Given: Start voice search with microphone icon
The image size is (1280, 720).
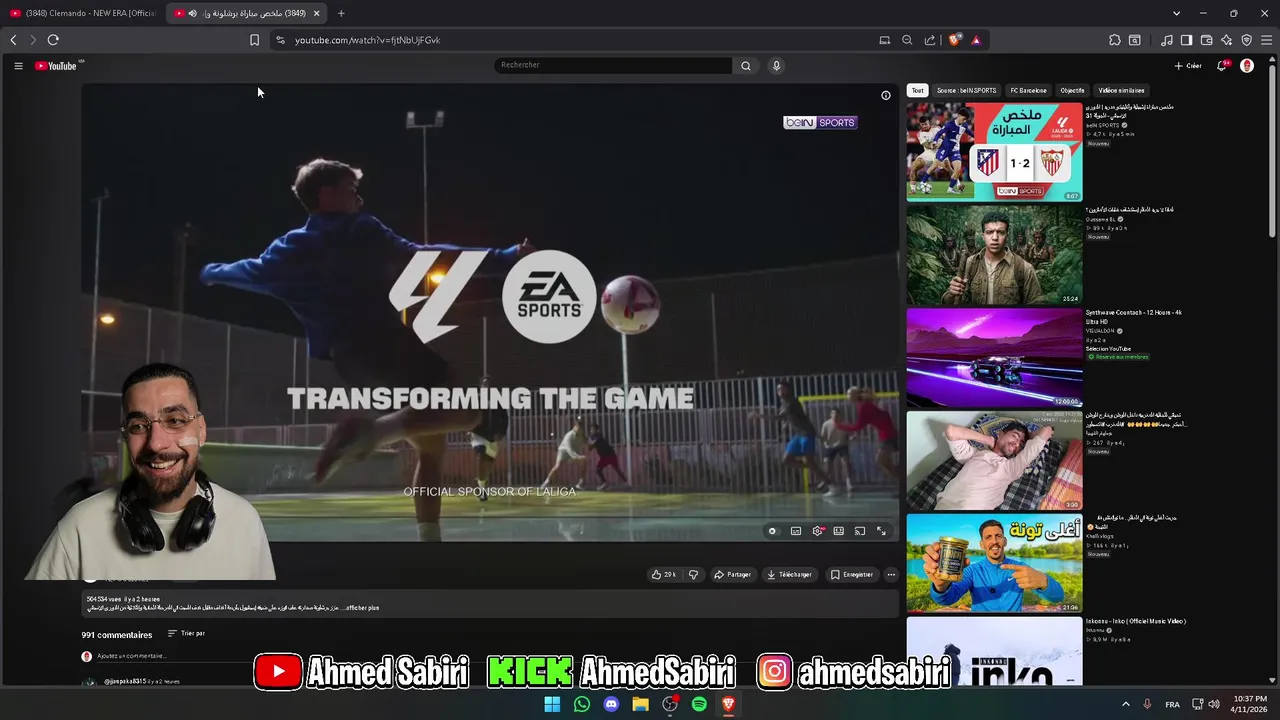Looking at the screenshot, I should (x=776, y=66).
